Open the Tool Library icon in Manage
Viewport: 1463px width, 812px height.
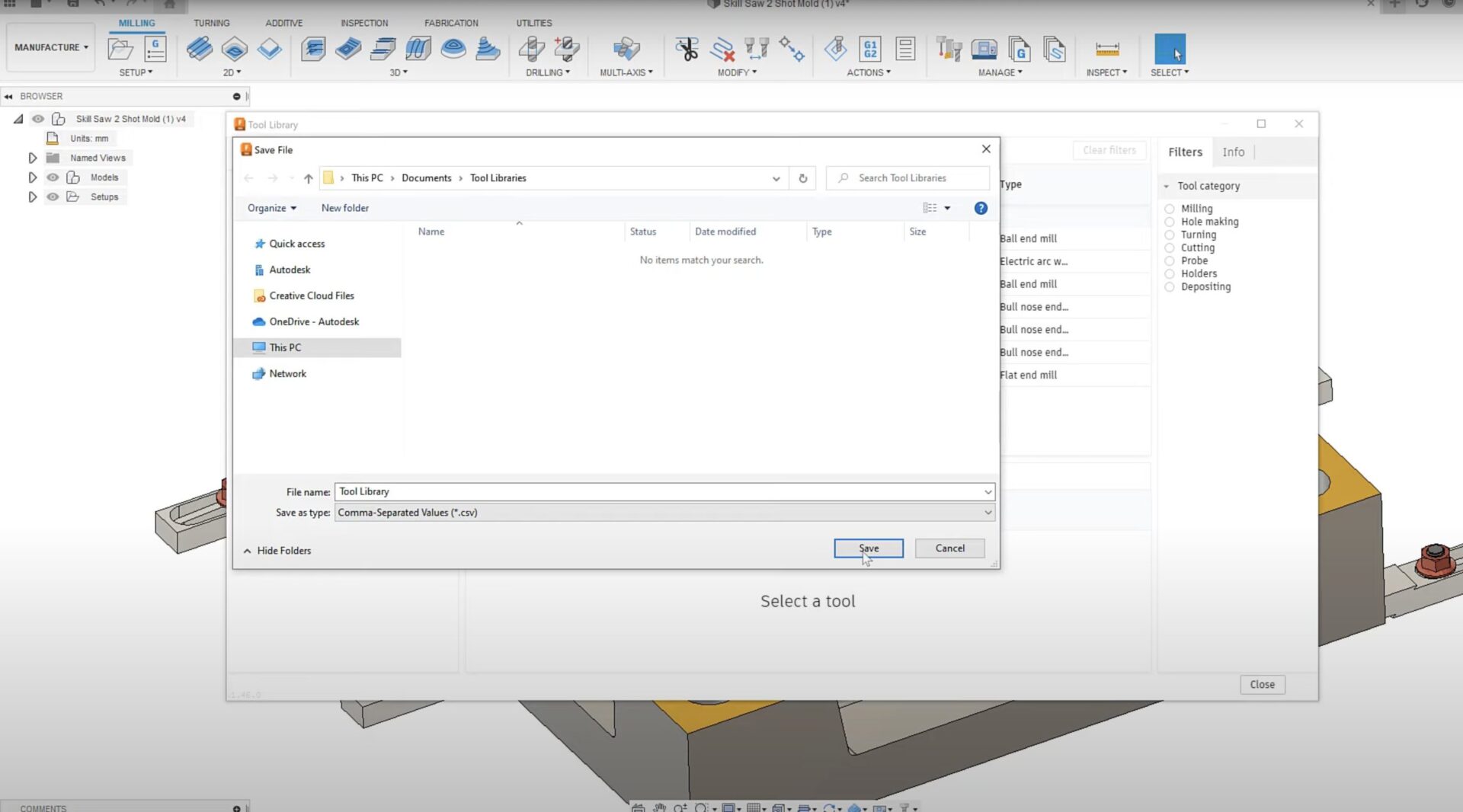tap(949, 50)
